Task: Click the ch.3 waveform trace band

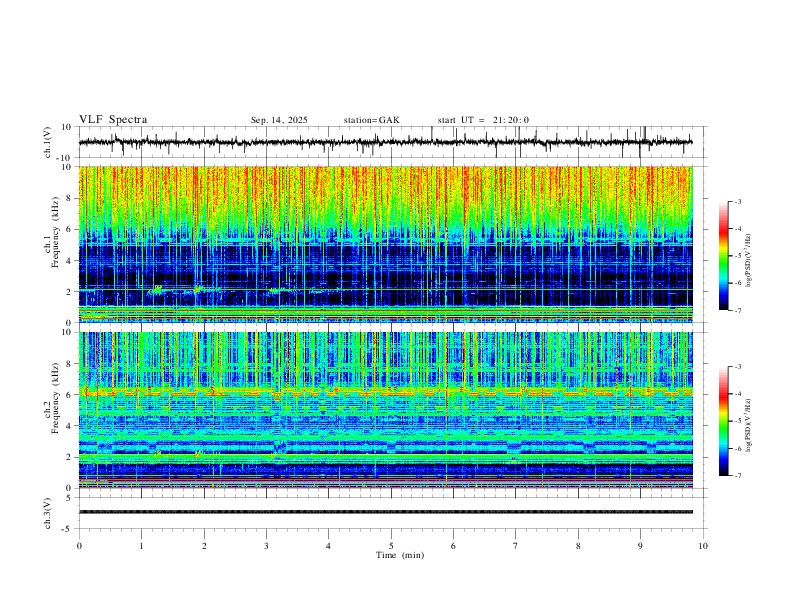Action: coord(386,512)
